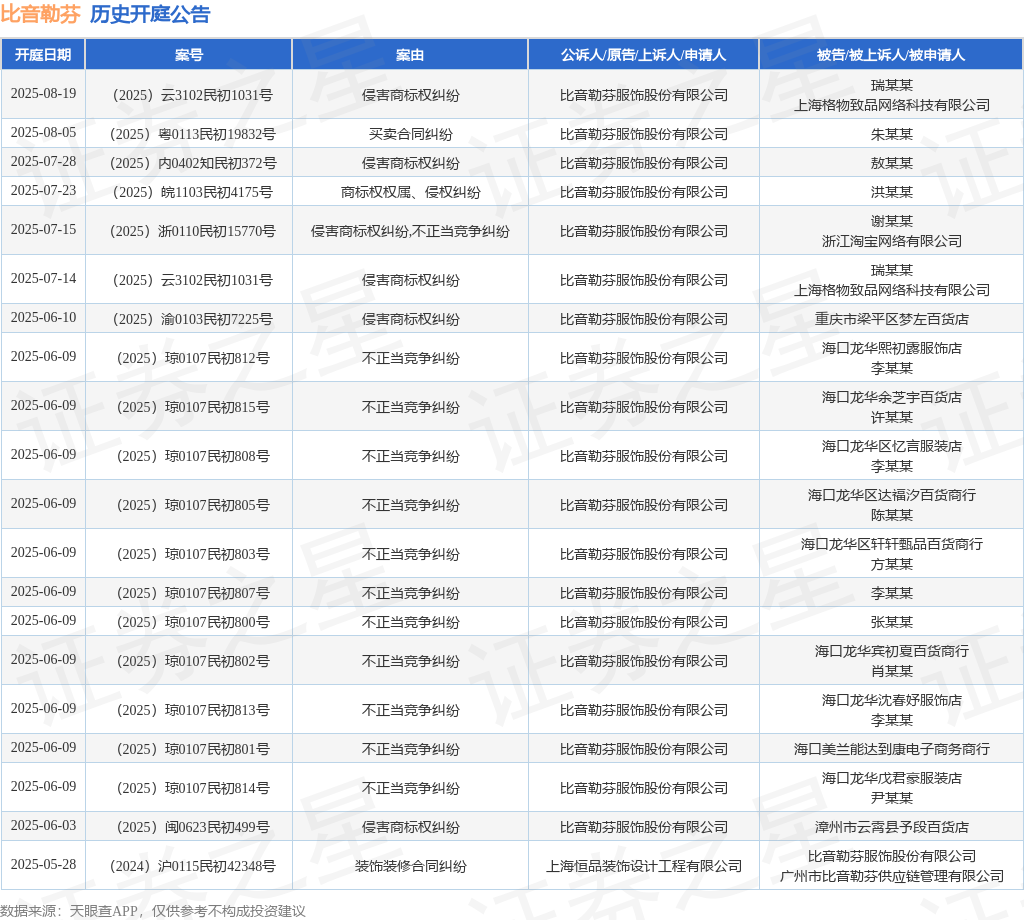Select defendant 海口龙华余芝宇百货店

891,397
